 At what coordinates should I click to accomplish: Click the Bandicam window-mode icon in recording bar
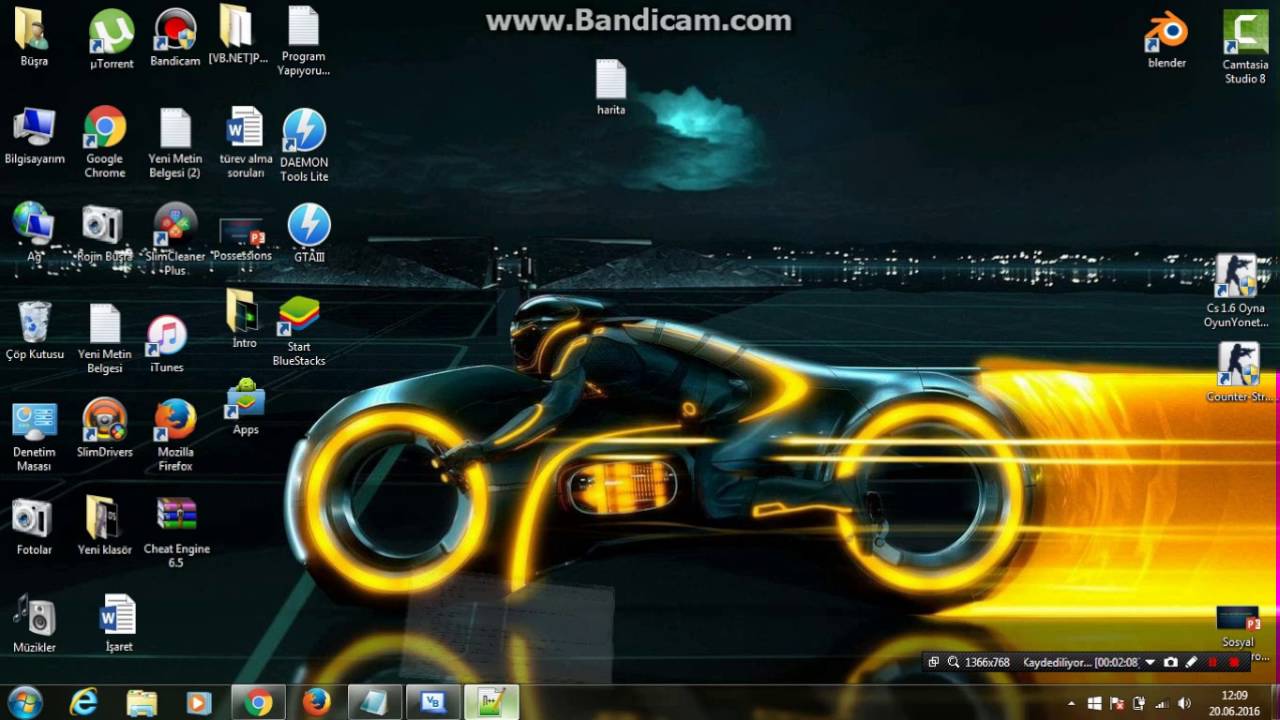click(x=933, y=662)
